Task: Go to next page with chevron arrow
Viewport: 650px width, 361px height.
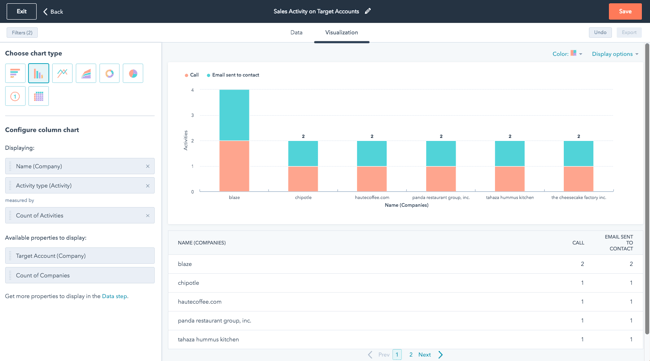Action: (x=441, y=355)
